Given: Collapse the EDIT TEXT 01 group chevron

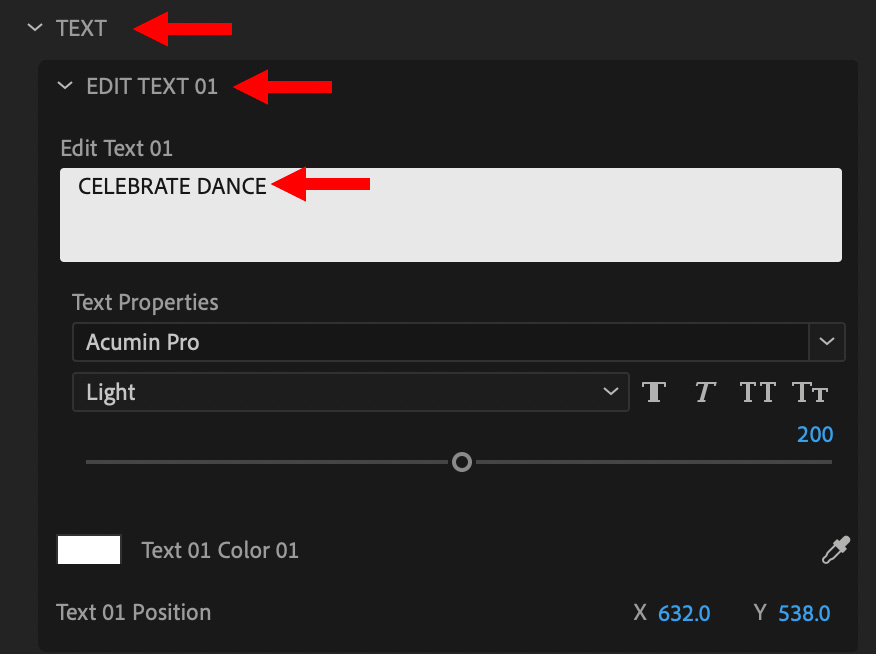Looking at the screenshot, I should click(x=66, y=86).
